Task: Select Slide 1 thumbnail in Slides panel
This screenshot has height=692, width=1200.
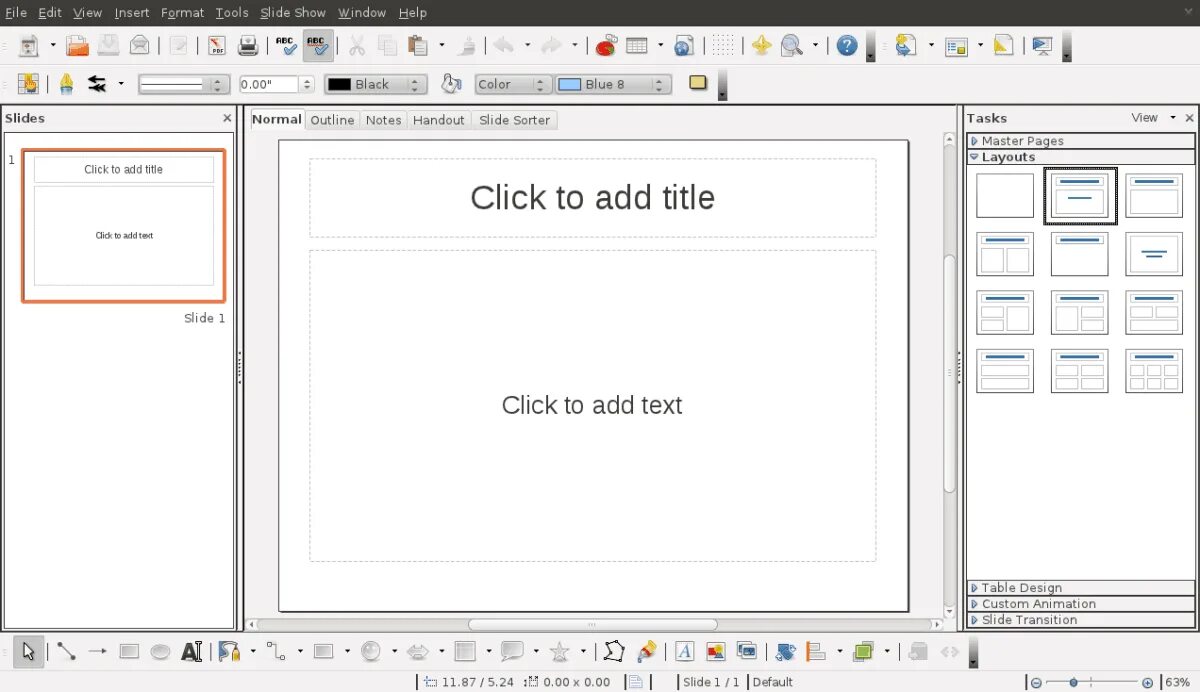Action: [124, 226]
